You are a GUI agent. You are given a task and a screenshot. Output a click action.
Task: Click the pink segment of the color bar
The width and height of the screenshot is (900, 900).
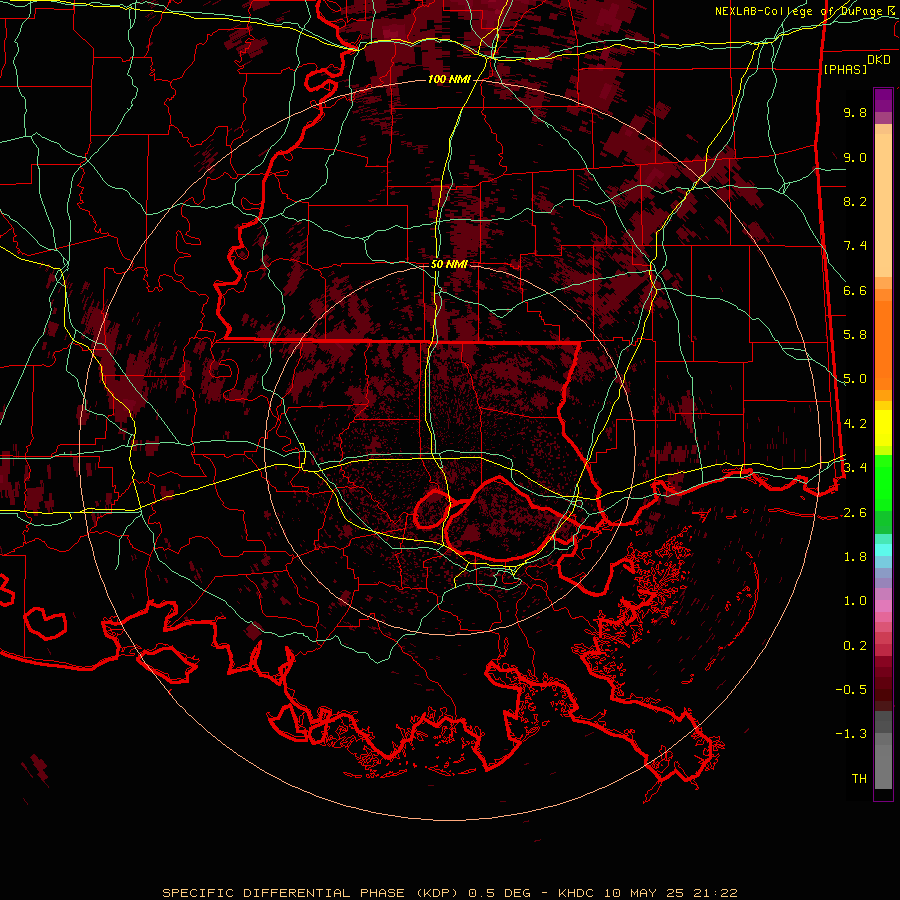coord(883,606)
